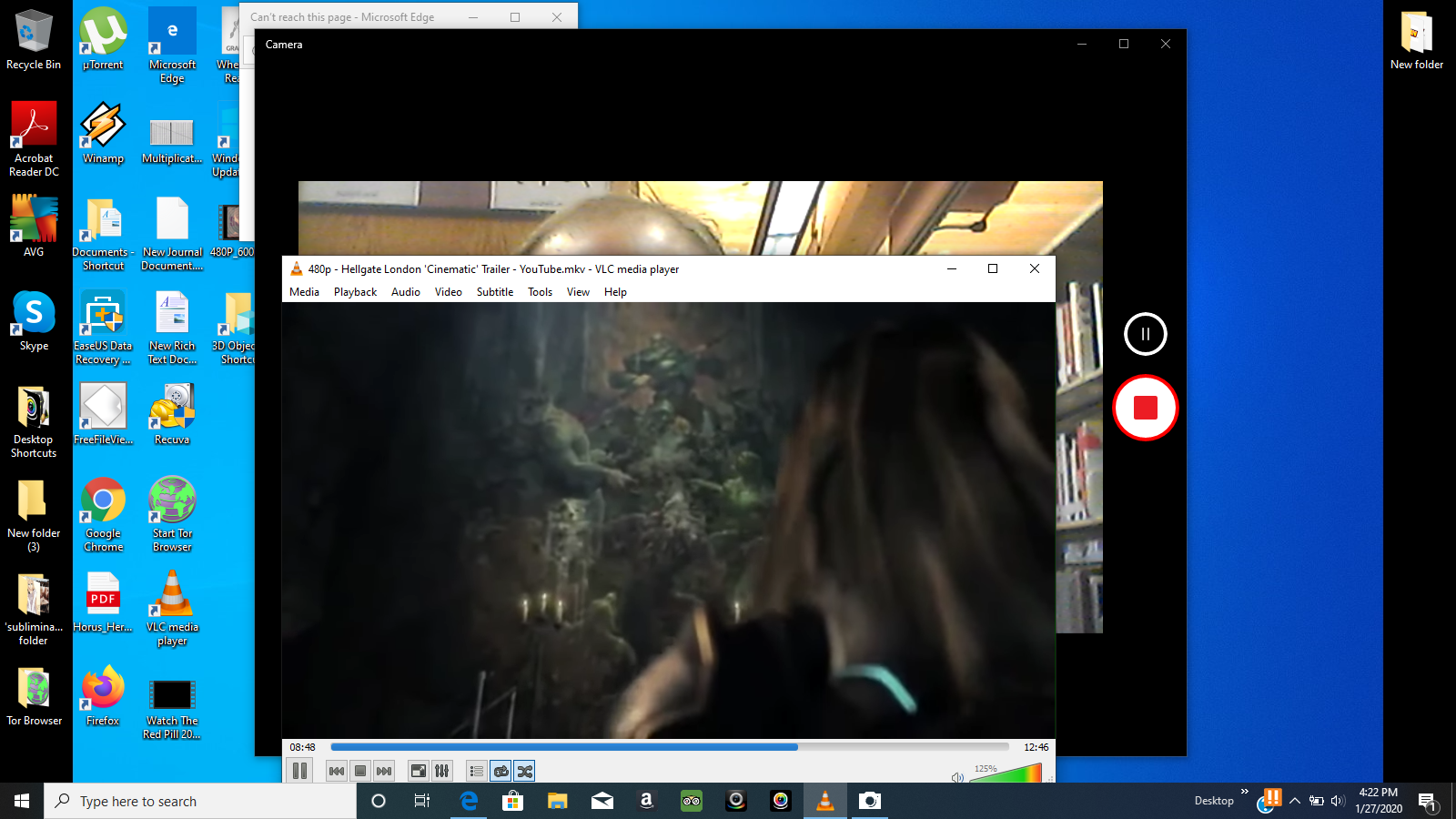
Task: Select Acrobat Reader DC desktop icon
Action: point(34,139)
